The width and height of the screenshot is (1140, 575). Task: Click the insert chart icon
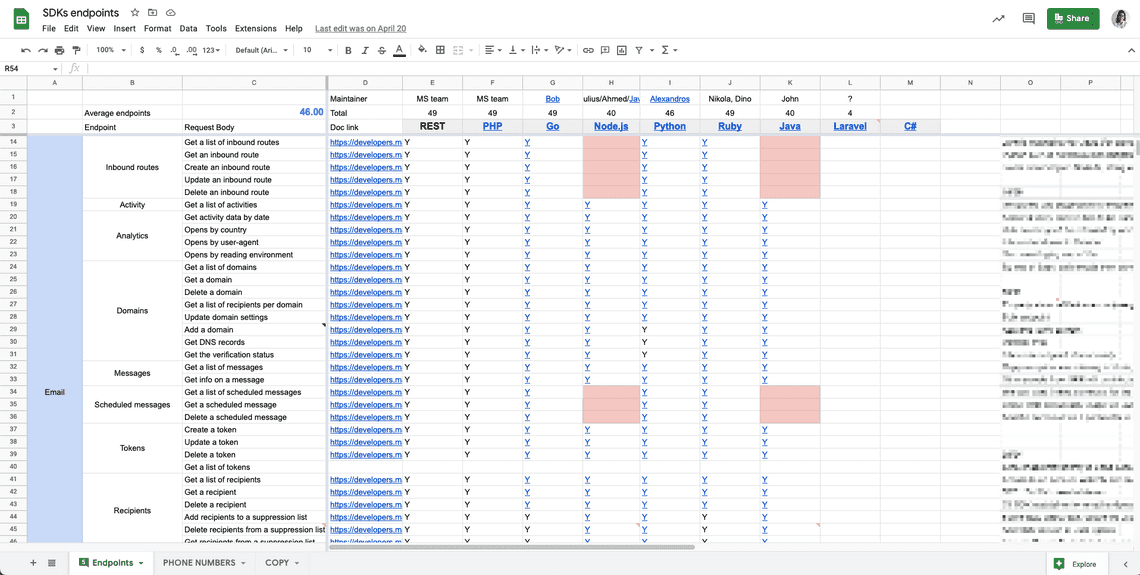621,50
